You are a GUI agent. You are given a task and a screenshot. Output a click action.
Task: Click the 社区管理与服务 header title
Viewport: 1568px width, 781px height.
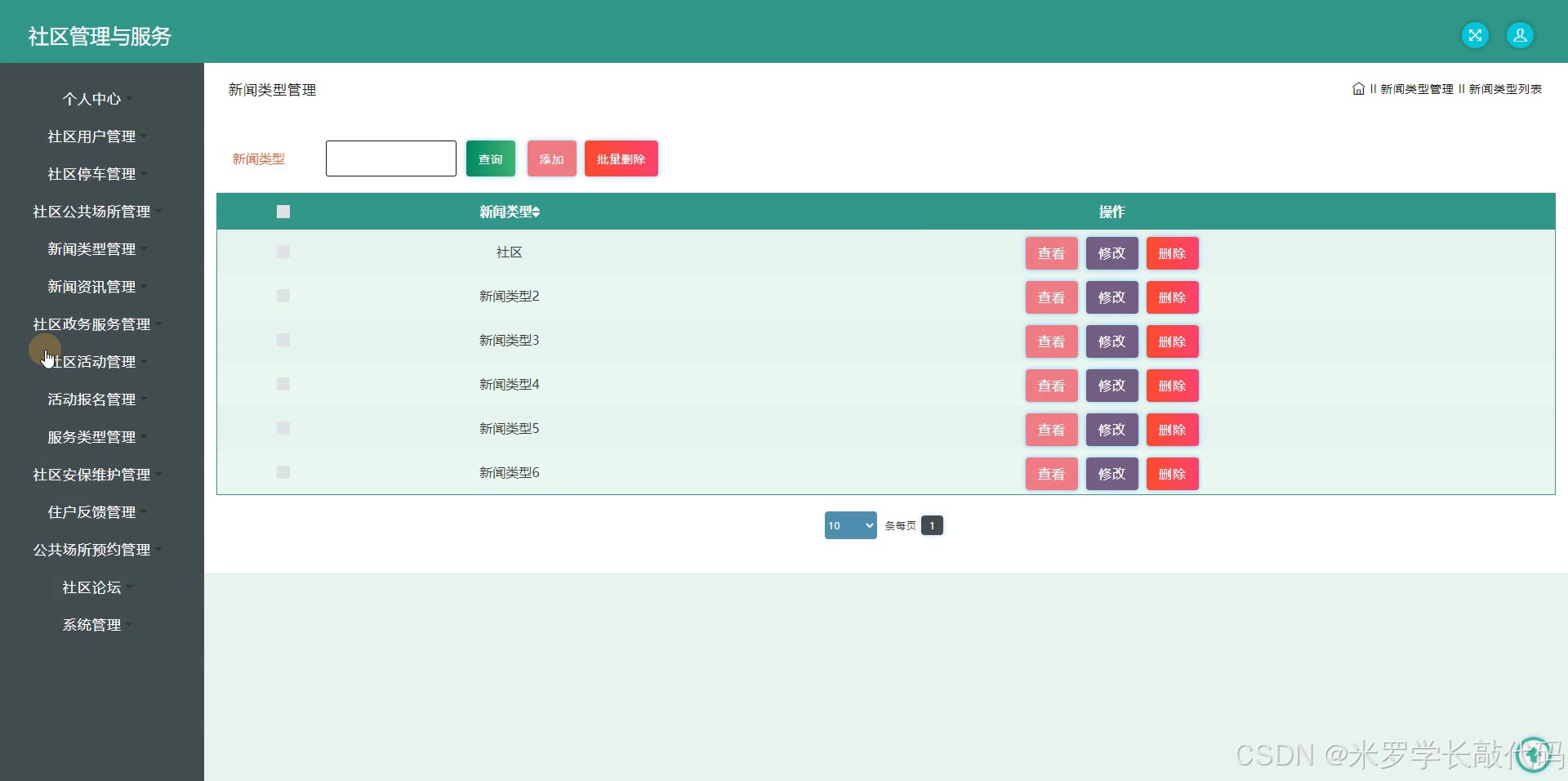click(100, 36)
